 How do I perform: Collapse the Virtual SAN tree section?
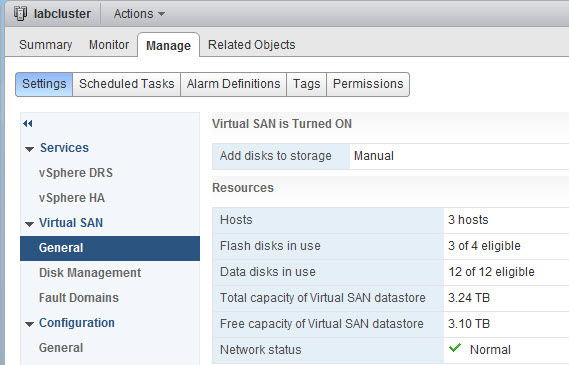pyautogui.click(x=29, y=224)
